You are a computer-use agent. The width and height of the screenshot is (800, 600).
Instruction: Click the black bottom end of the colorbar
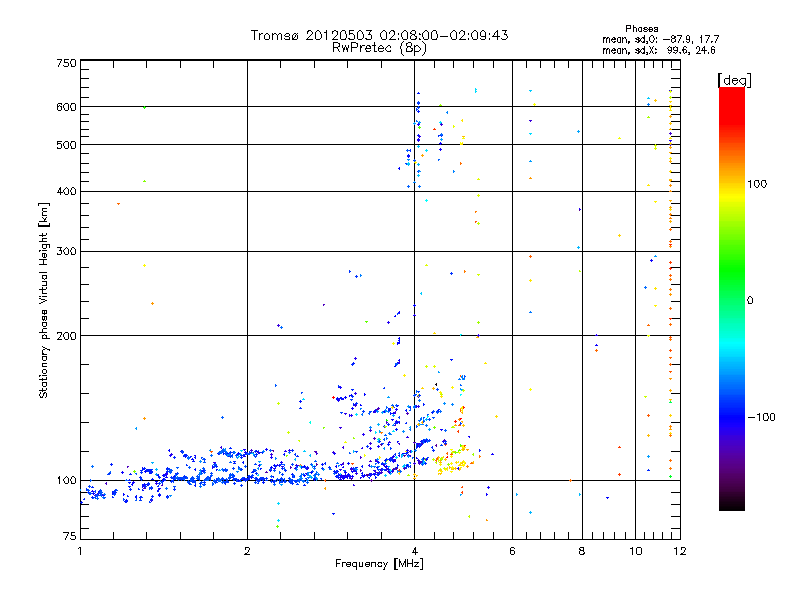(732, 504)
